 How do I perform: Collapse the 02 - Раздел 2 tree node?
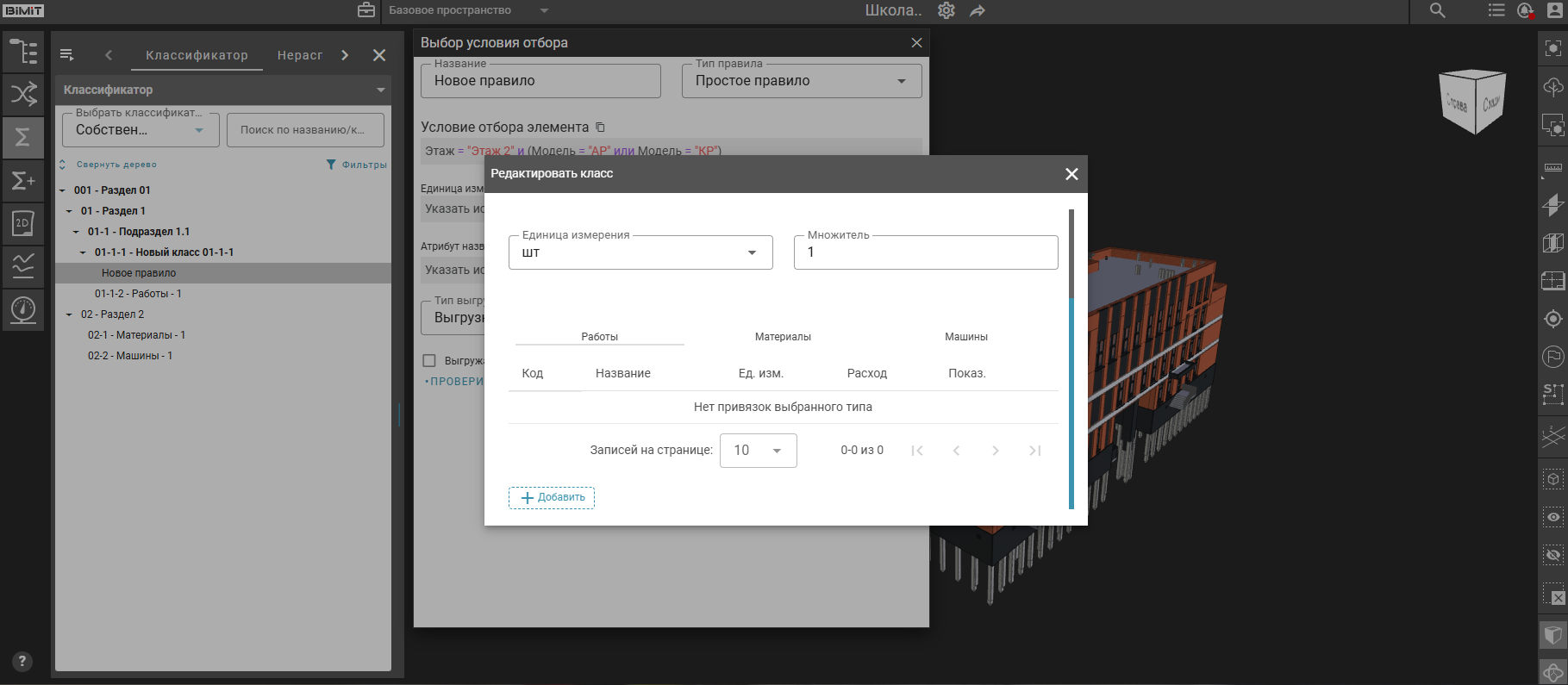pyautogui.click(x=69, y=314)
